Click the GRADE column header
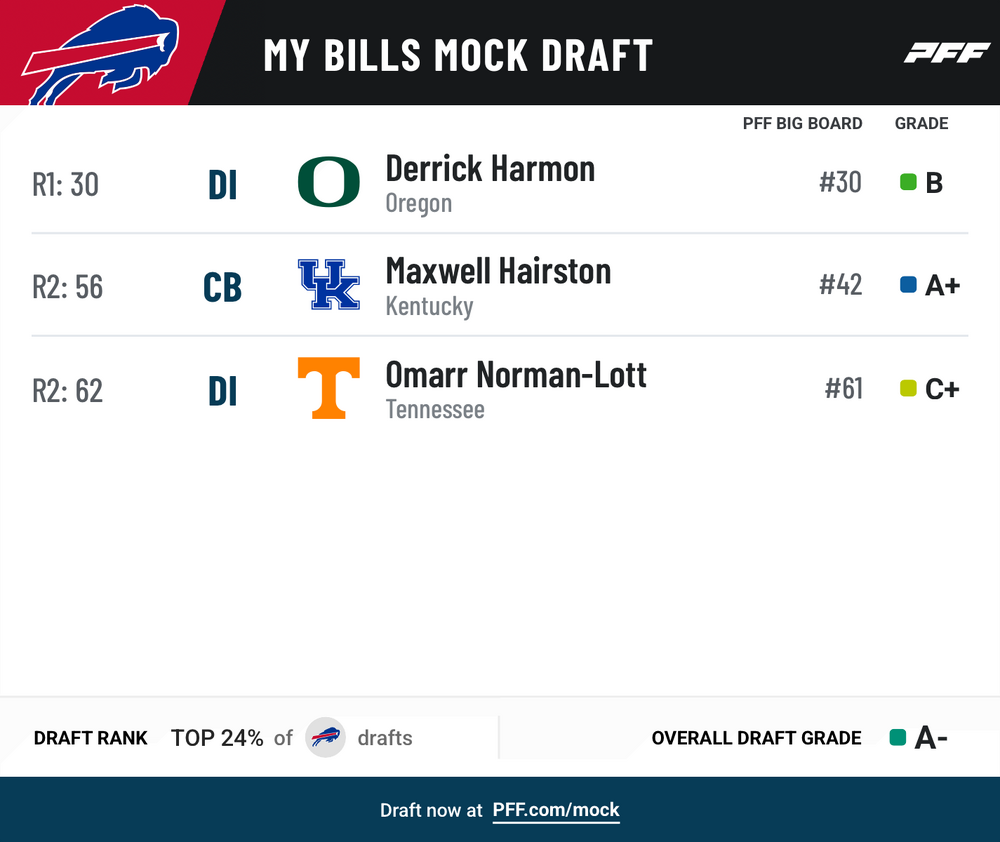The image size is (1000, 842). point(922,123)
